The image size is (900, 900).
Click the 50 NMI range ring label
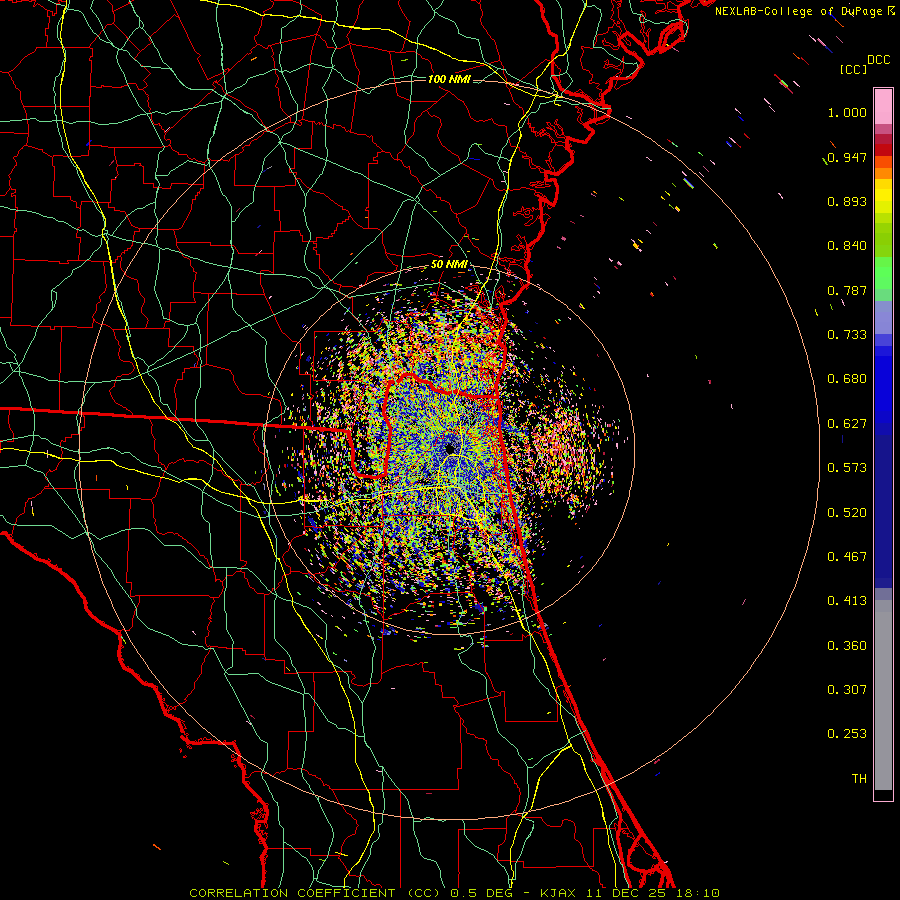(x=449, y=264)
